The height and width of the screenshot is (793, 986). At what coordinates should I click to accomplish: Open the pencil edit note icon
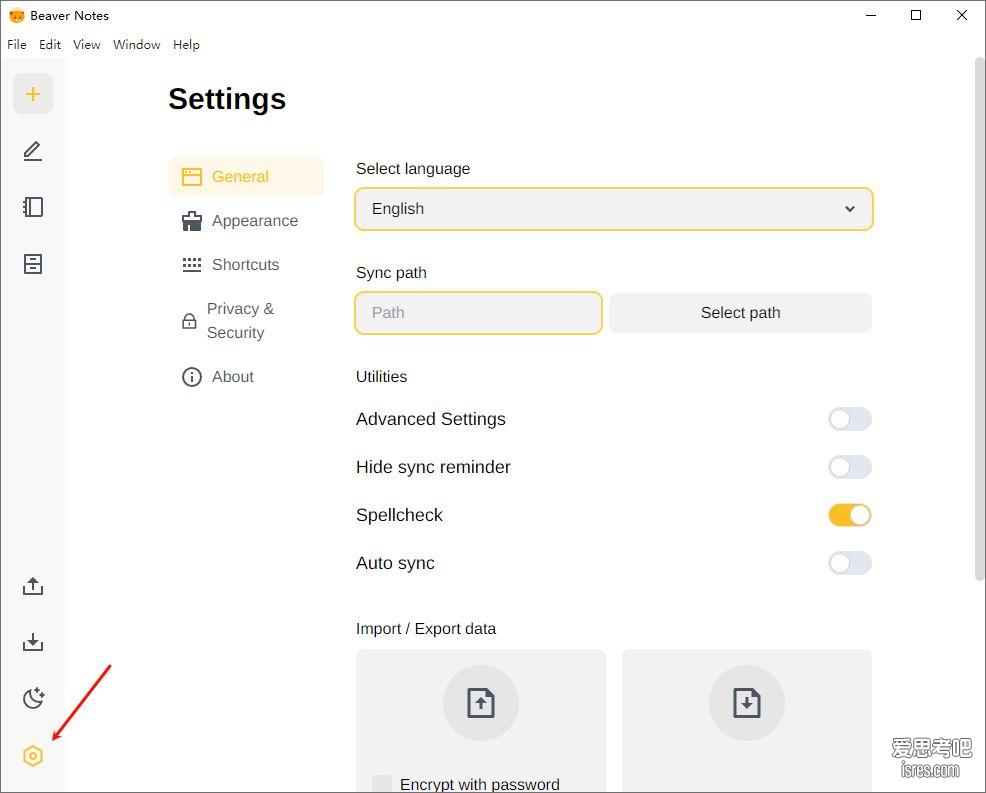click(33, 151)
